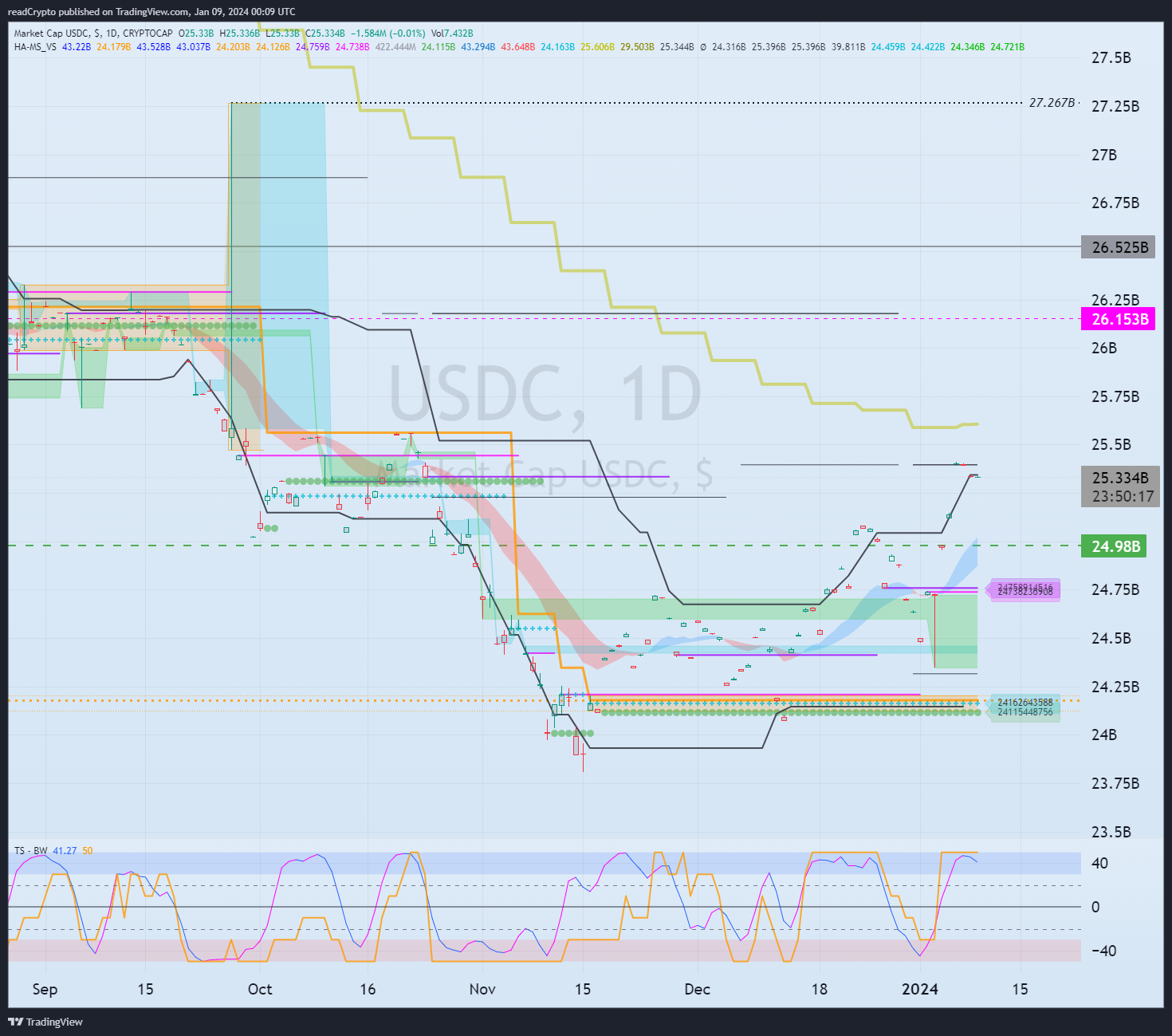Click the close value C25.334B
Screen dimensions: 1172x1036
(x=325, y=33)
